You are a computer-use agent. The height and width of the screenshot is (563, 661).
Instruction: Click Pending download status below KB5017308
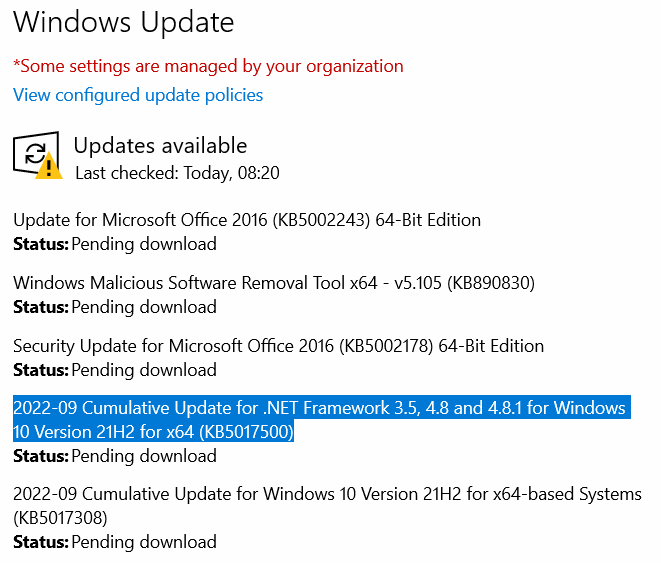(144, 542)
